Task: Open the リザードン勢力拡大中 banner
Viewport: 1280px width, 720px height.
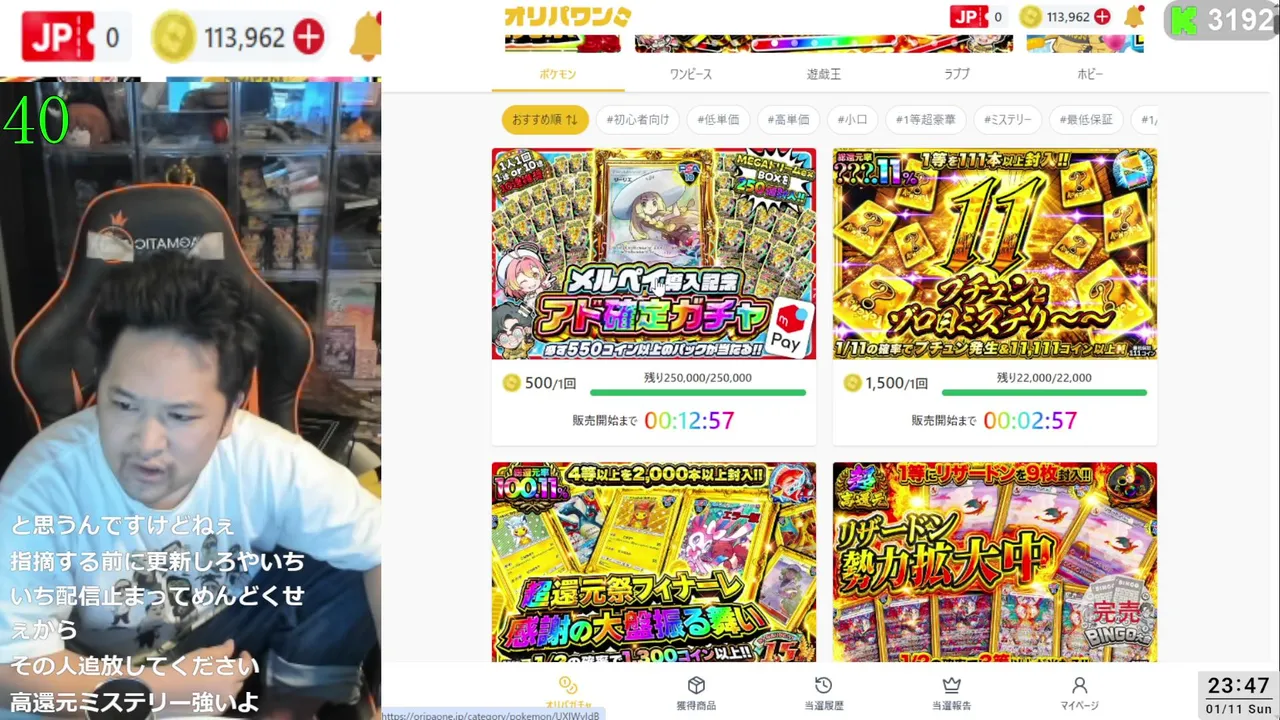Action: (x=995, y=561)
